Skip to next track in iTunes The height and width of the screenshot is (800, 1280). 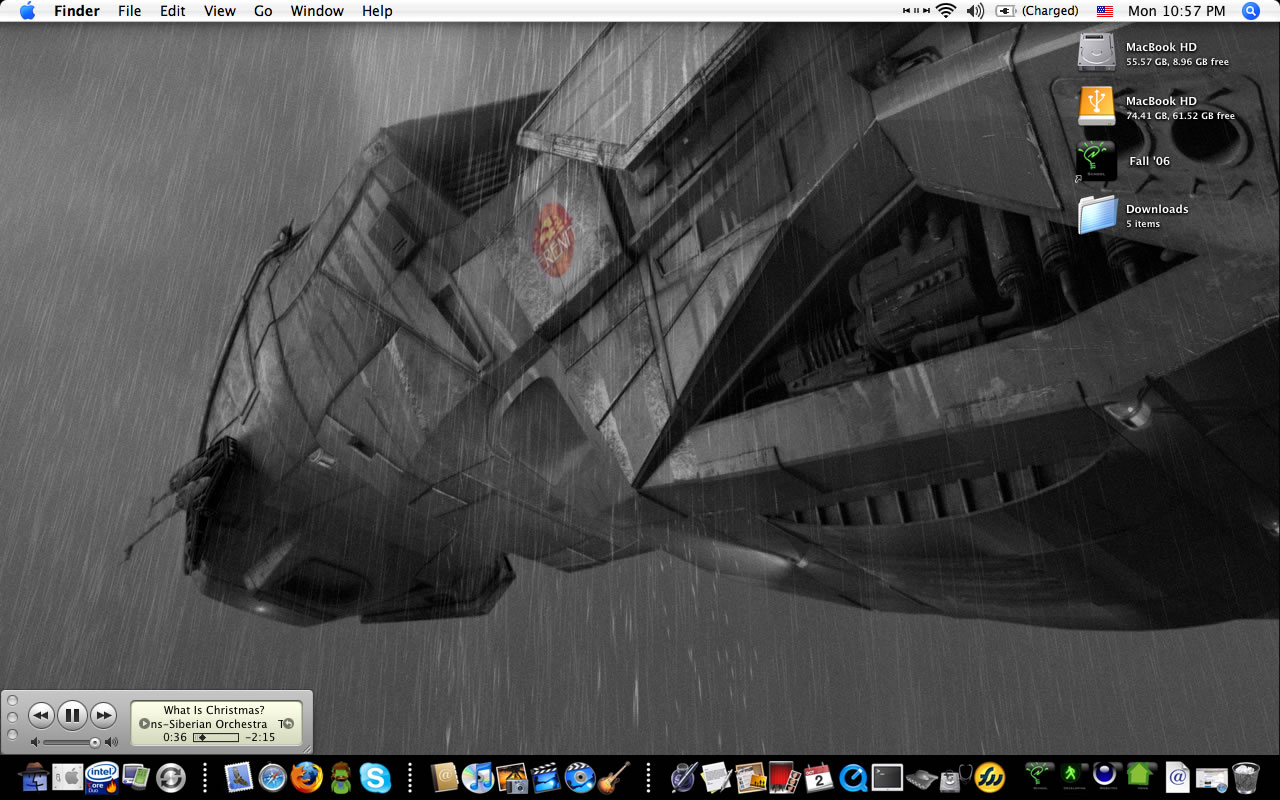coord(103,715)
